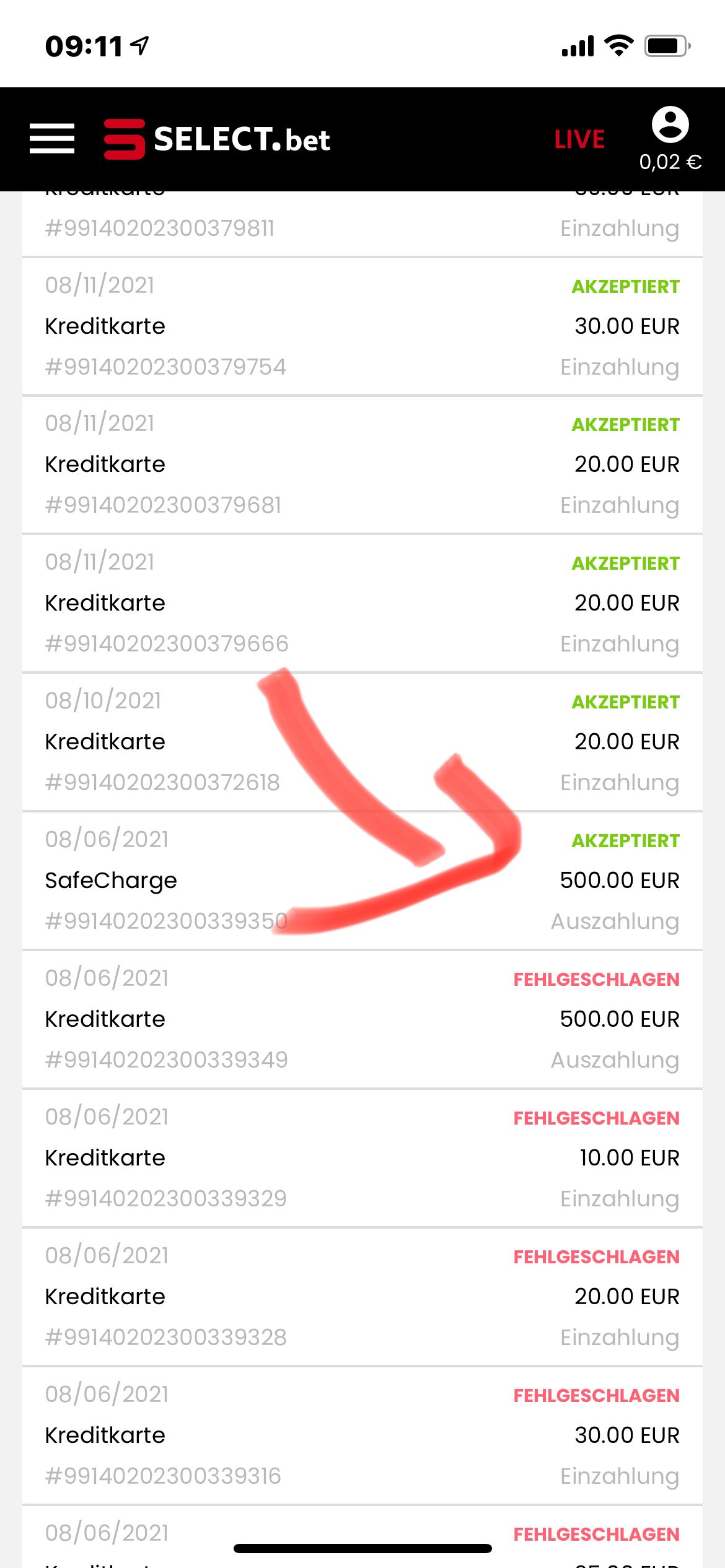Open the hamburger menu

[52, 138]
